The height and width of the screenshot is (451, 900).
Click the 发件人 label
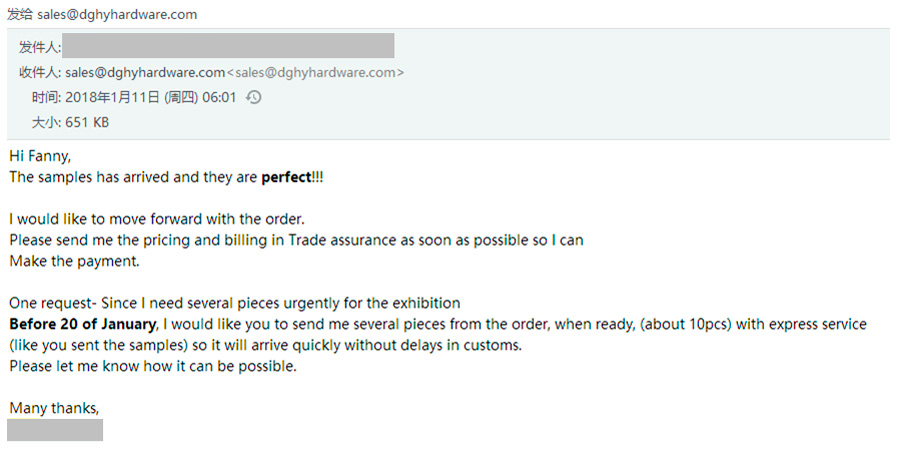40,47
